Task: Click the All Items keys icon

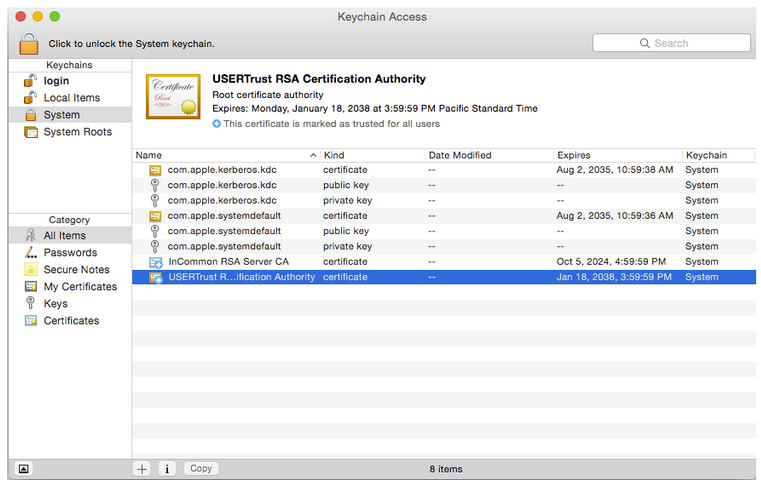Action: tap(31, 235)
